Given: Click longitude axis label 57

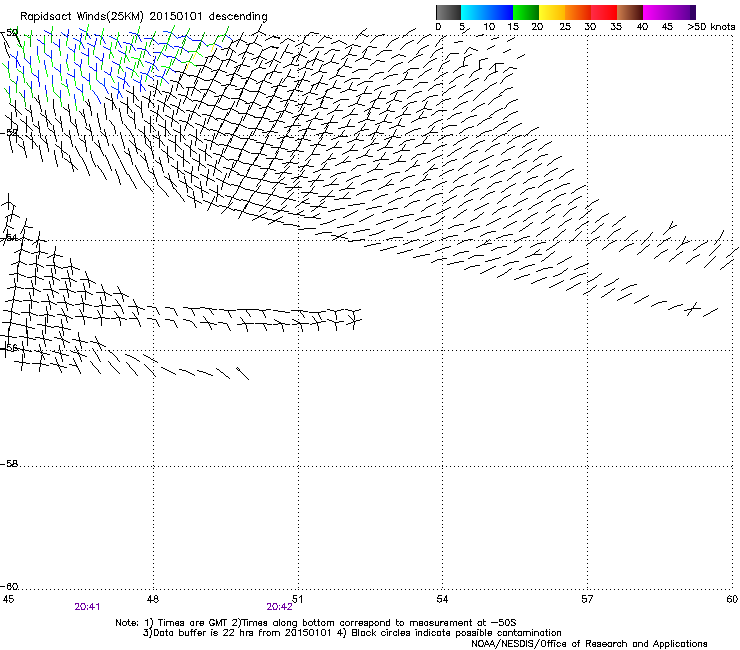Looking at the screenshot, I should pos(587,599).
